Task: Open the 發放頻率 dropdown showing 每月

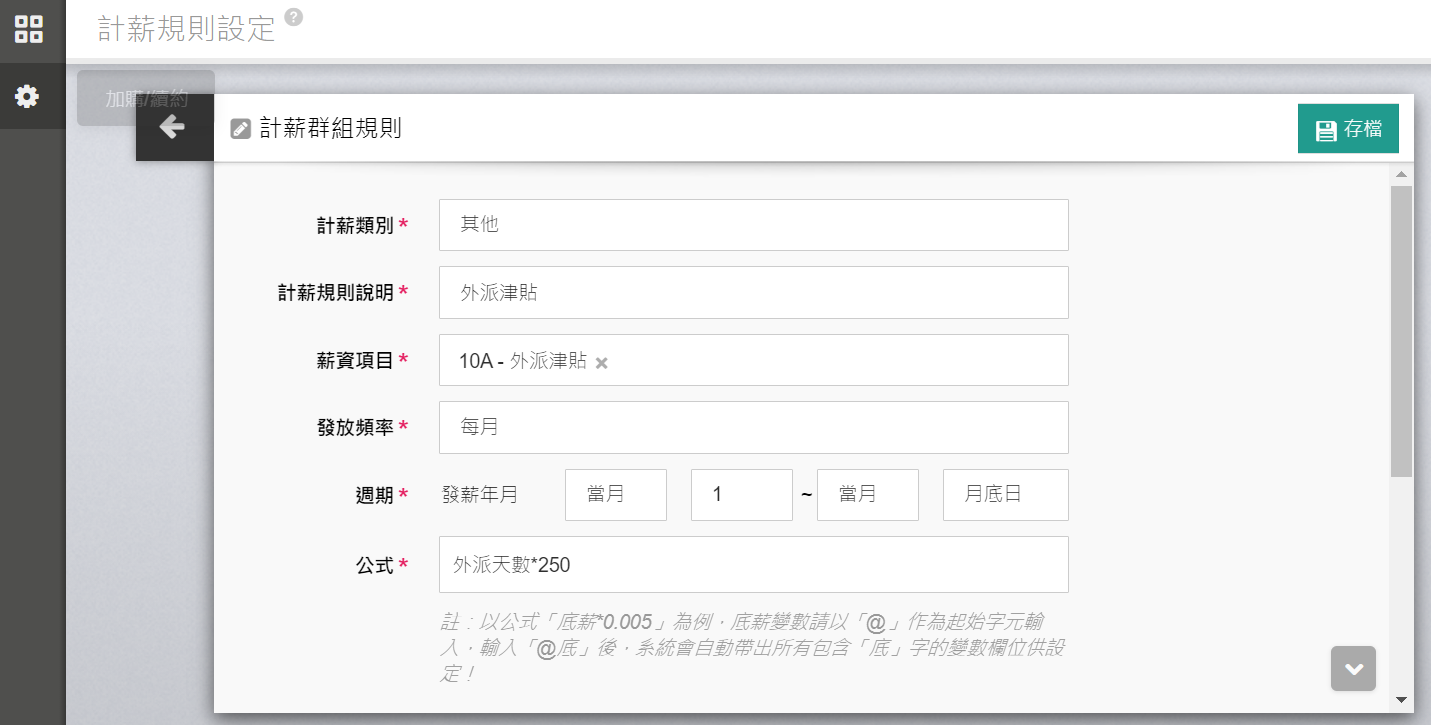Action: (x=753, y=427)
